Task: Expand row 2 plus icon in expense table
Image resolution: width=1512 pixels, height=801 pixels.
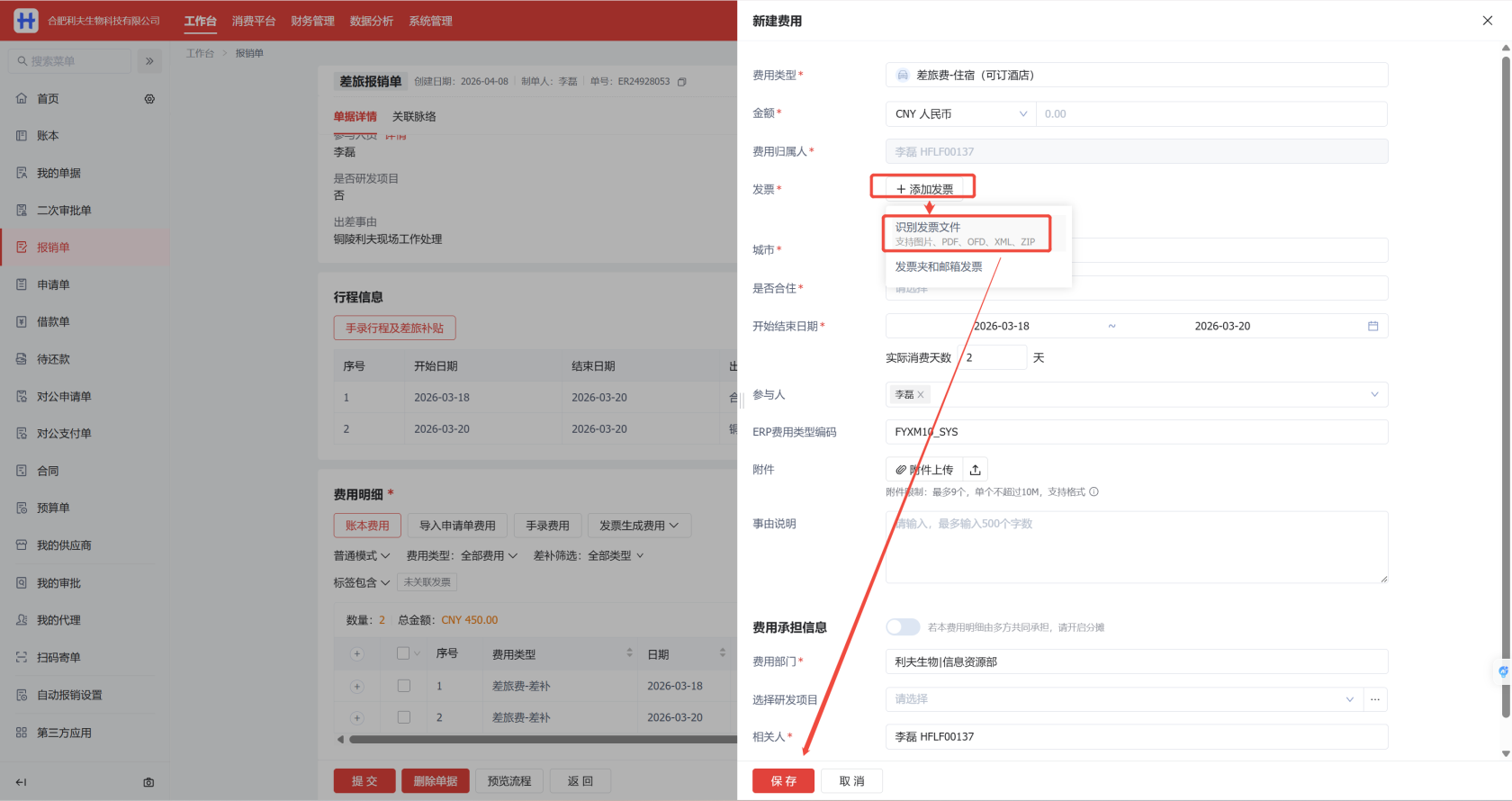Action: click(357, 717)
